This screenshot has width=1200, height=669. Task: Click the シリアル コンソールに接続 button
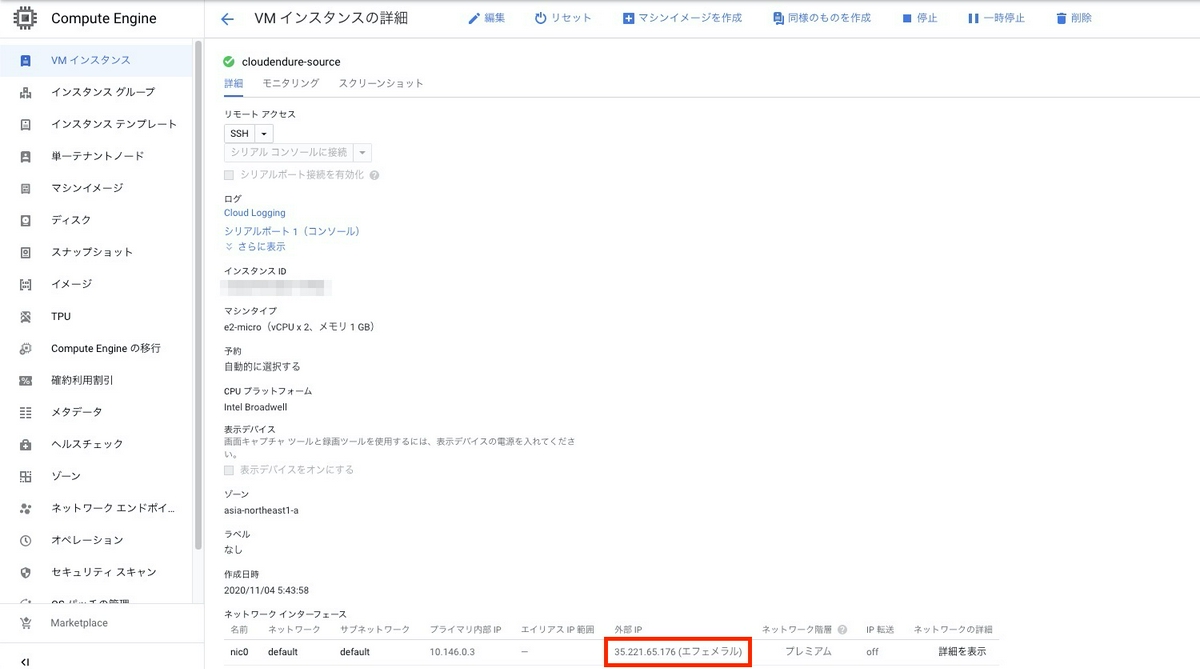[290, 153]
